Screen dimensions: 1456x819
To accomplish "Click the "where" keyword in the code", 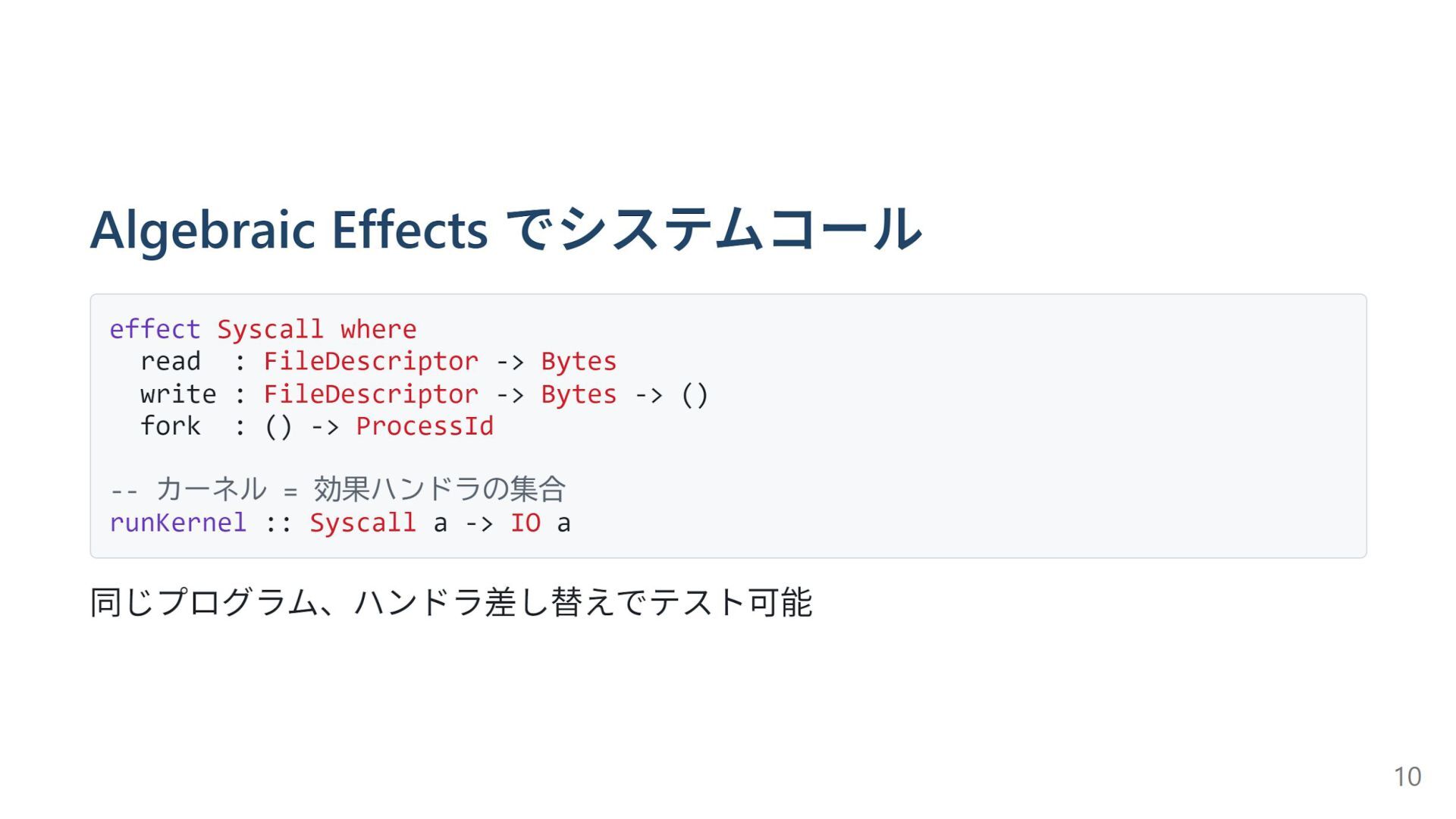I will click(x=378, y=330).
